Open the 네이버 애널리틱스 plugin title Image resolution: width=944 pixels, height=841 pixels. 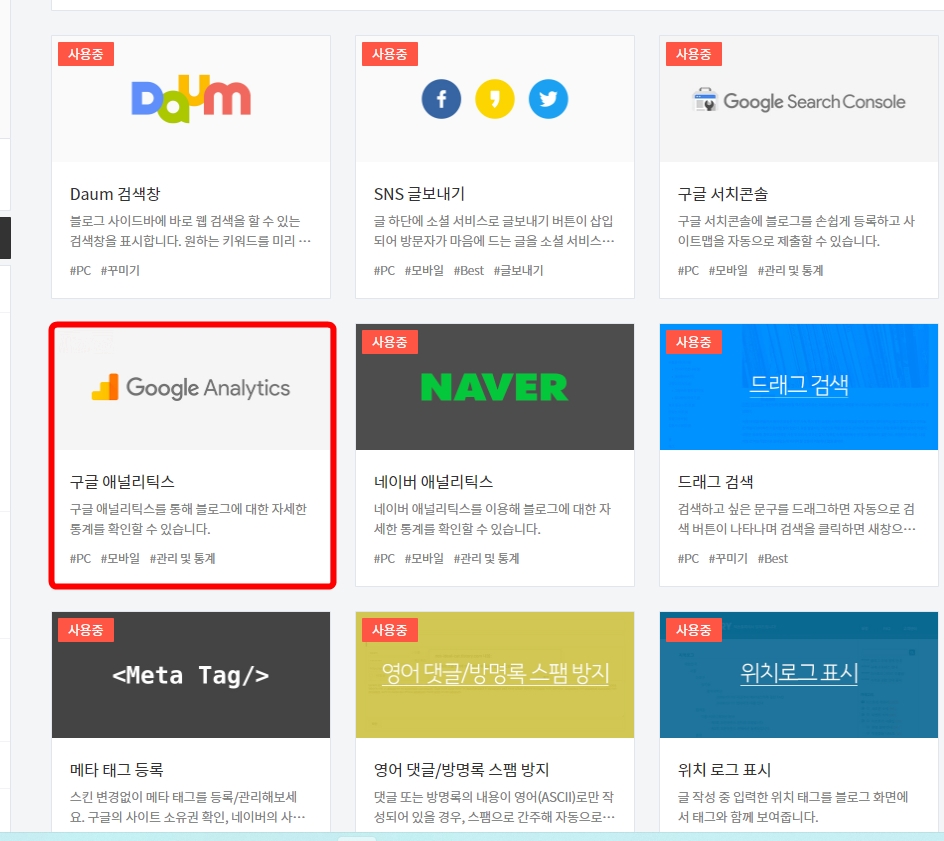pos(433,482)
